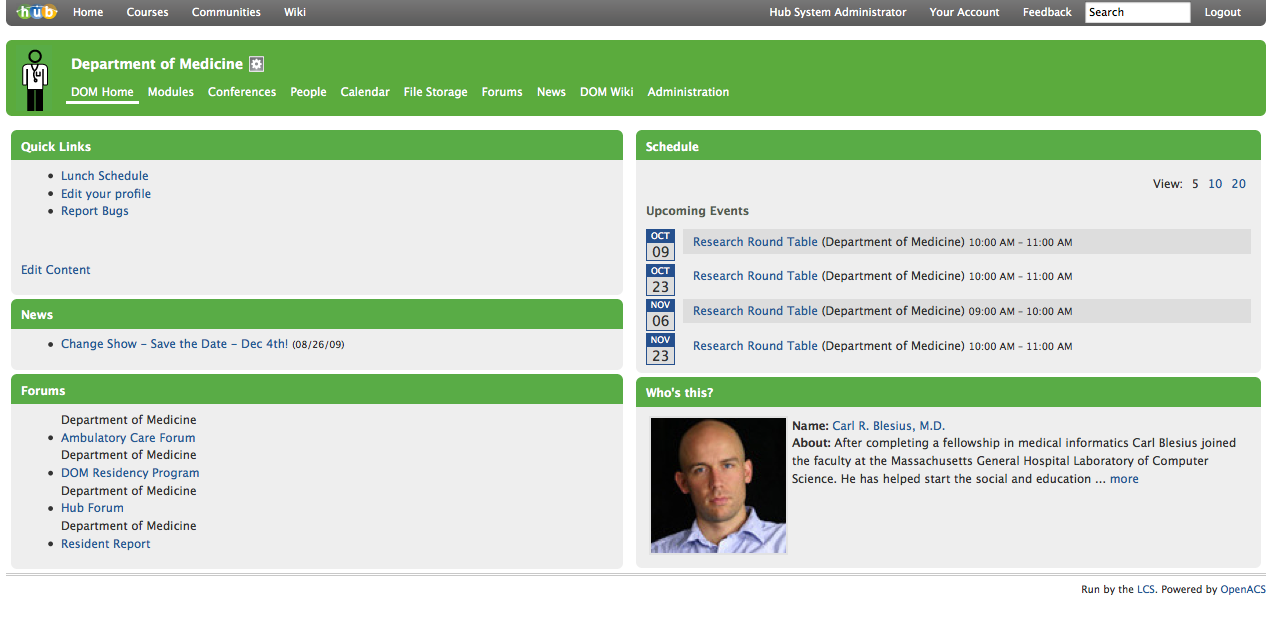
Task: Log out using the Logout button
Action: point(1222,12)
